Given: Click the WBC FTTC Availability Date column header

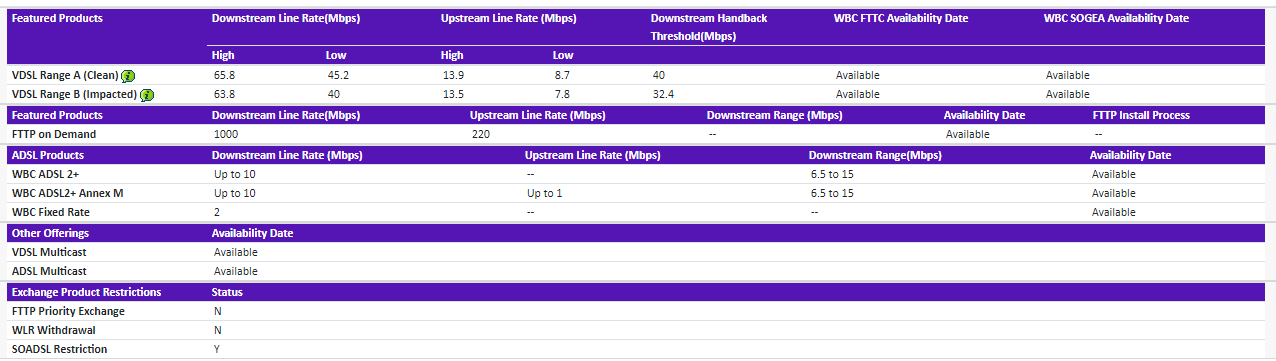Looking at the screenshot, I should tap(901, 18).
